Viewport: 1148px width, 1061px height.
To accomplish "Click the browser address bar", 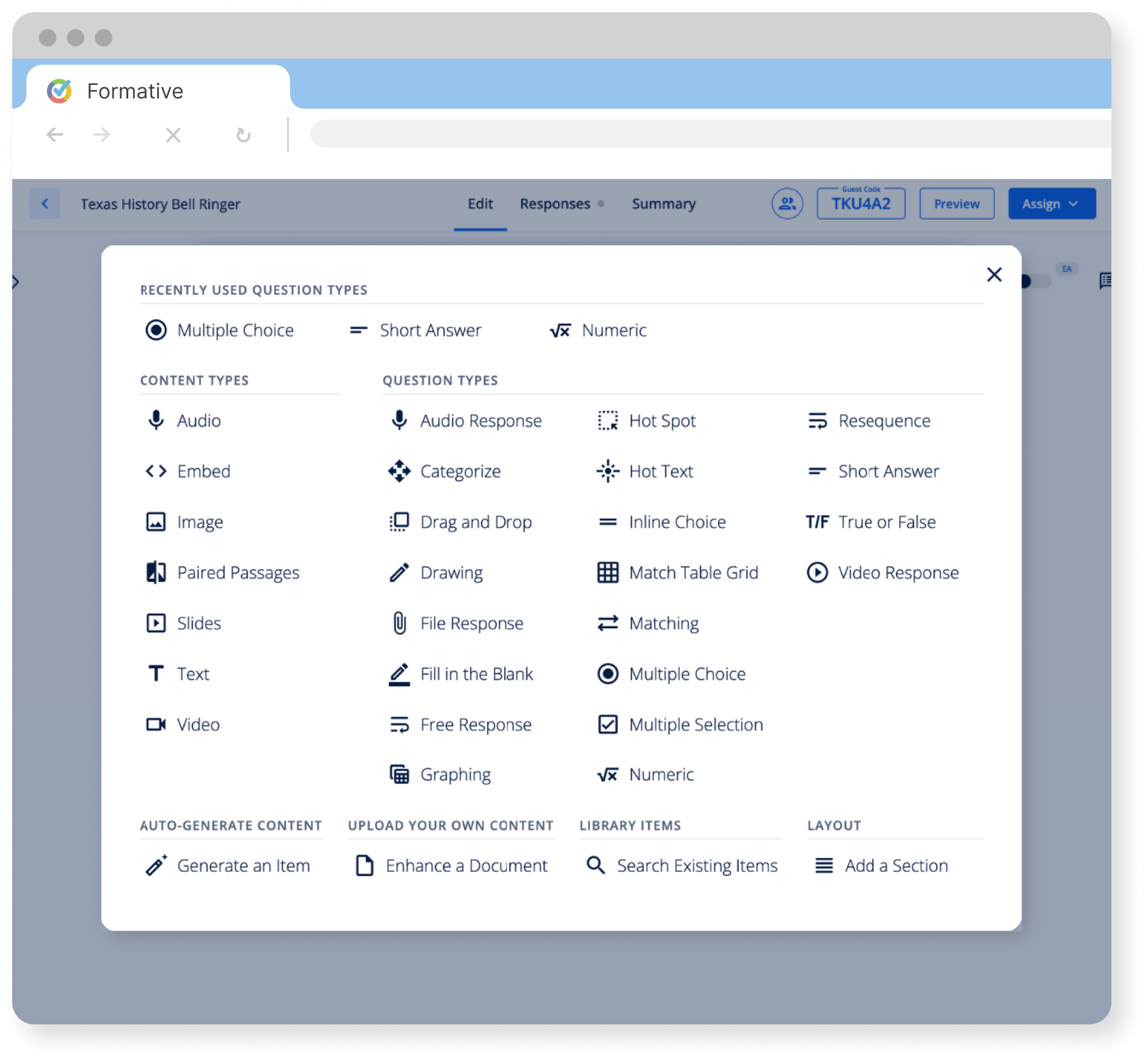I will pos(708,134).
